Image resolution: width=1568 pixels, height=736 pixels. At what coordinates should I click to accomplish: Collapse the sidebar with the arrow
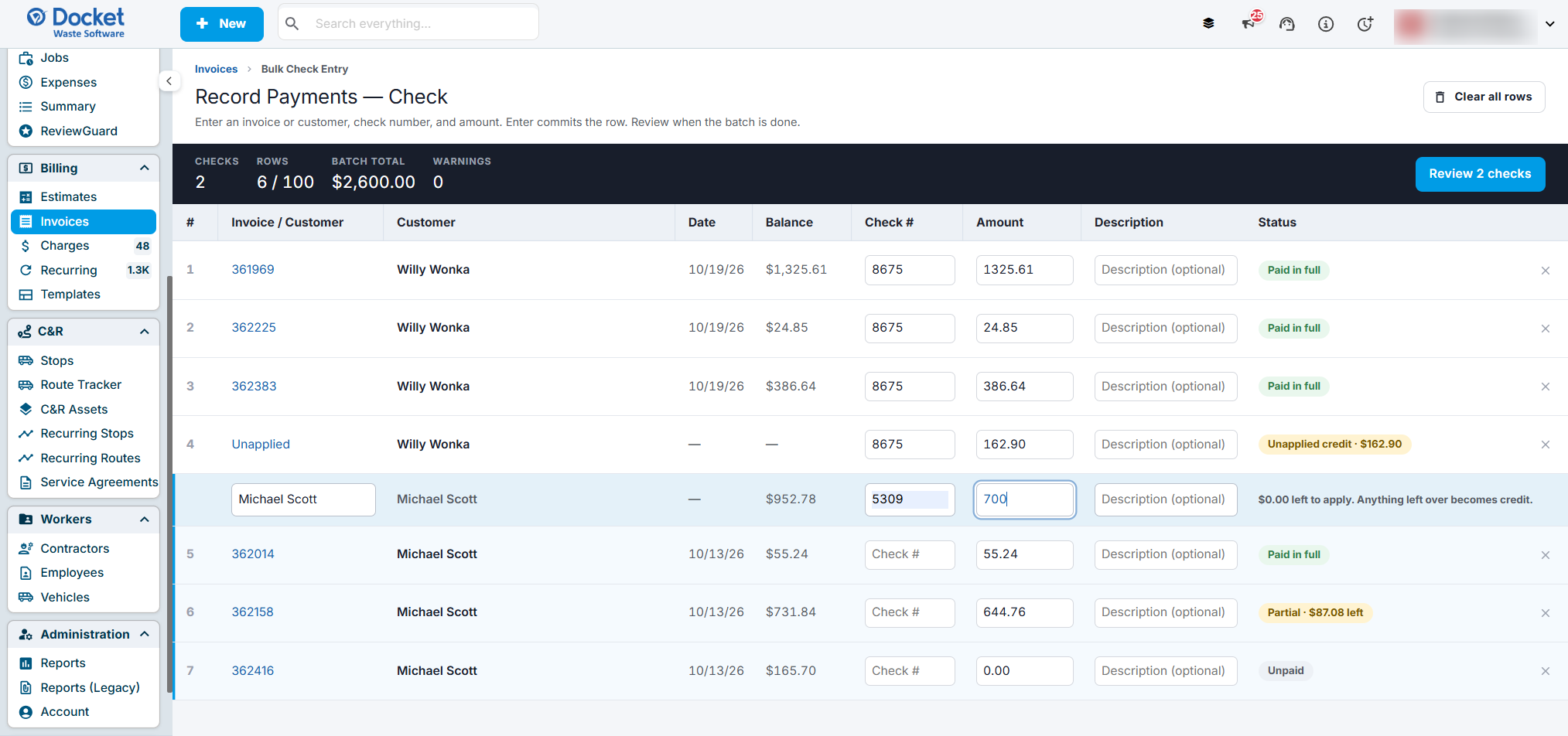click(x=169, y=81)
